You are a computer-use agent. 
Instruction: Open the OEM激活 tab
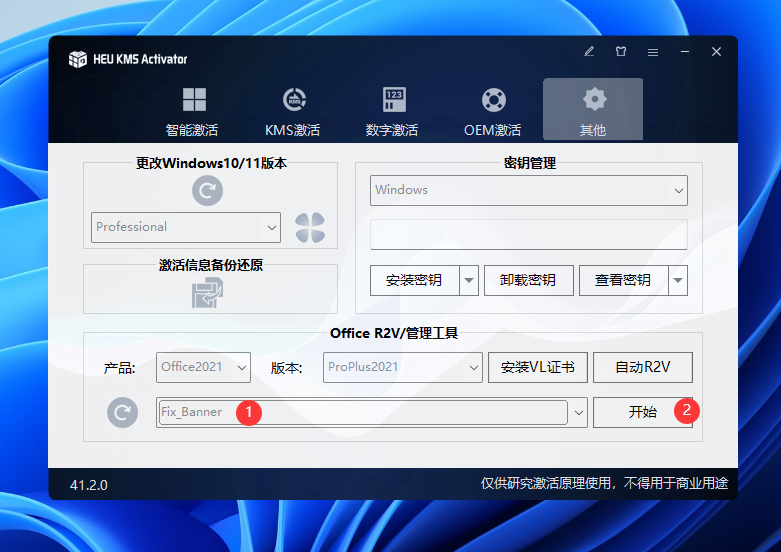[492, 110]
